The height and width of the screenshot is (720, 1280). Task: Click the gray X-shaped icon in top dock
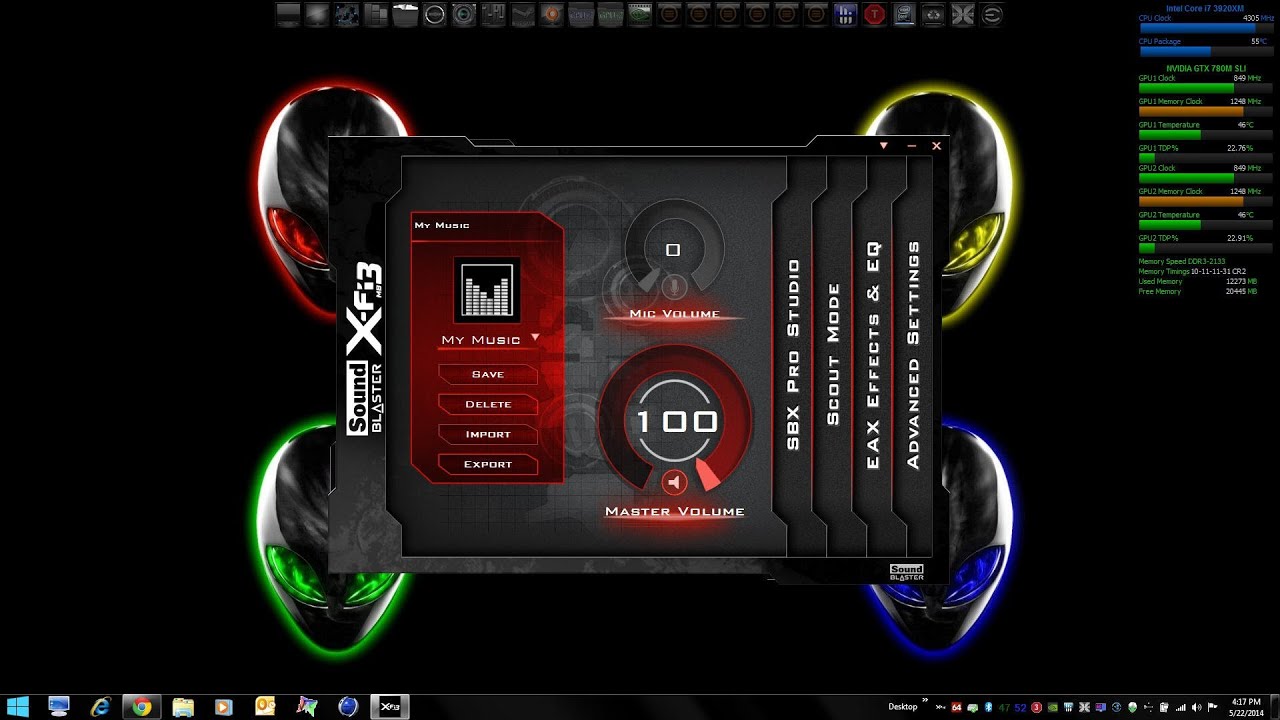coord(962,14)
